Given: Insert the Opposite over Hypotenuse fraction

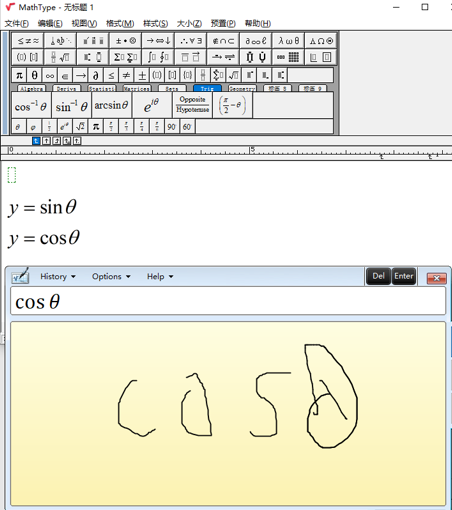Looking at the screenshot, I should point(192,105).
